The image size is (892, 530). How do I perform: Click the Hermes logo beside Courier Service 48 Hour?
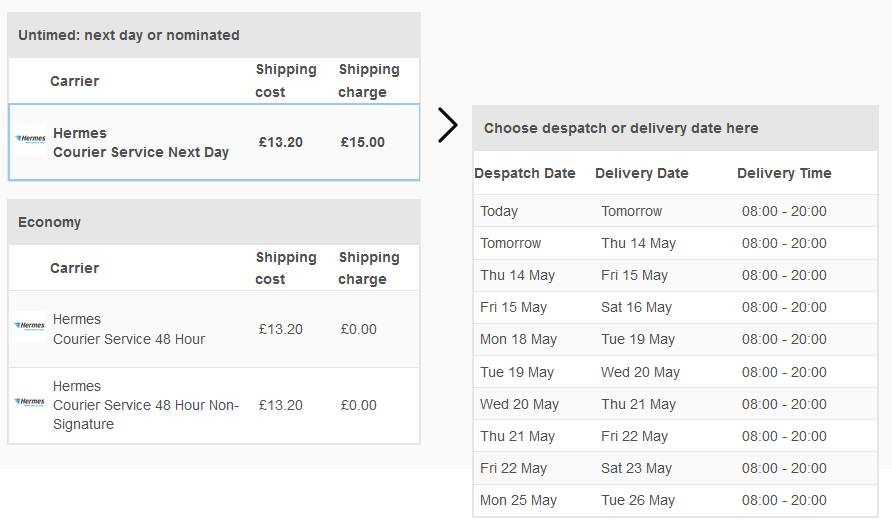coord(30,326)
